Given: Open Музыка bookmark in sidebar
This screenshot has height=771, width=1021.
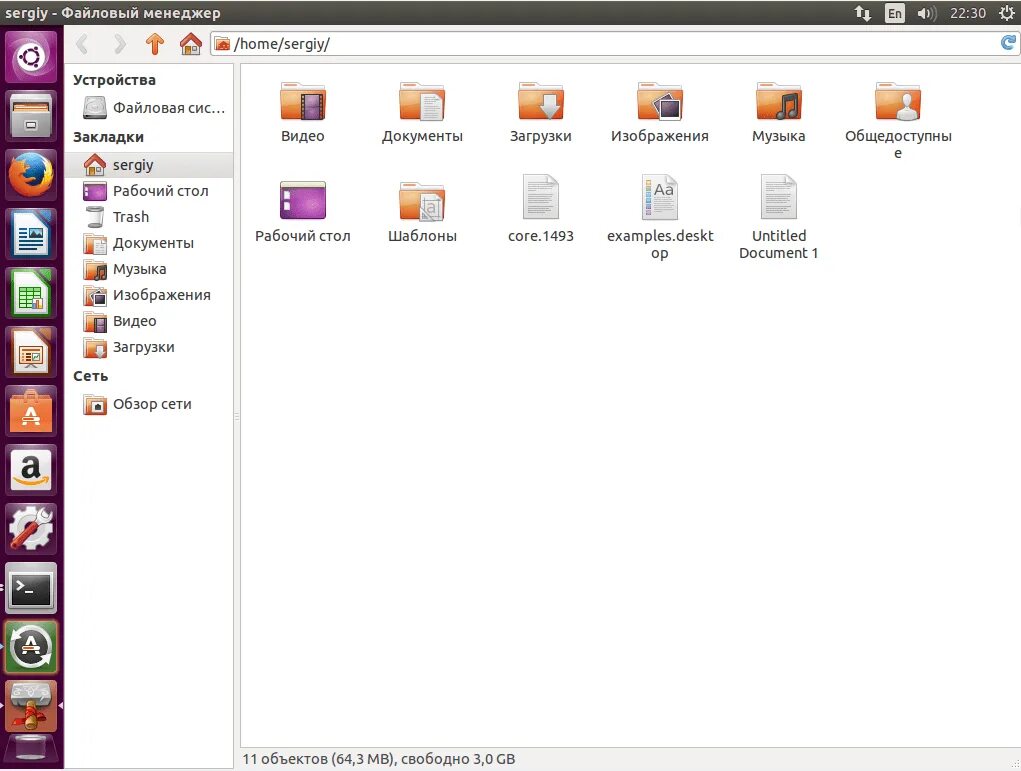Looking at the screenshot, I should [148, 269].
